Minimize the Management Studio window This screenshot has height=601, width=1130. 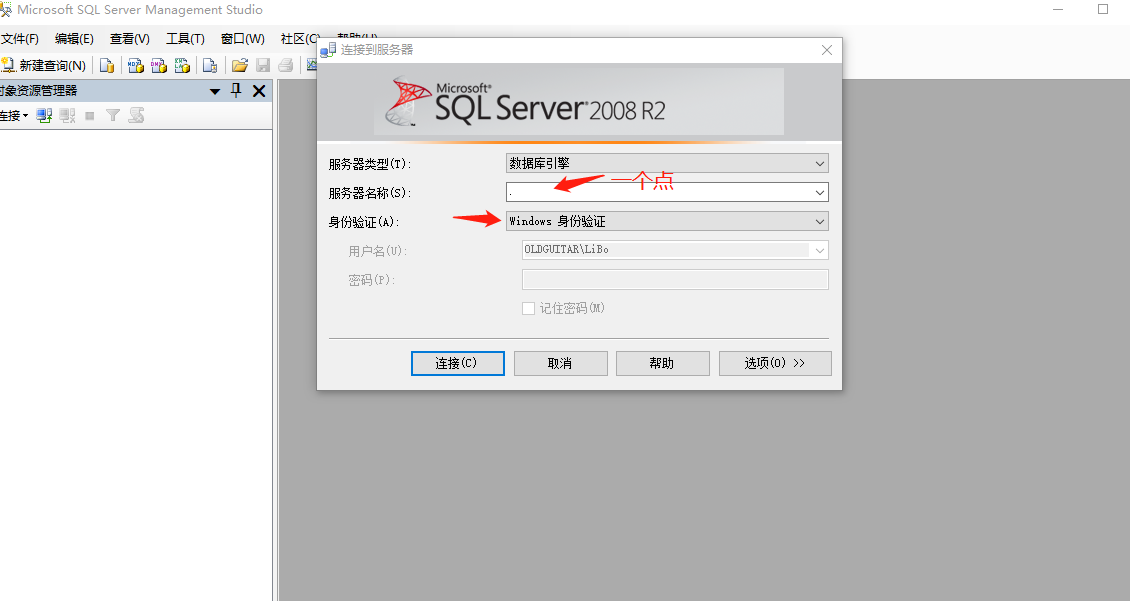tap(1058, 9)
